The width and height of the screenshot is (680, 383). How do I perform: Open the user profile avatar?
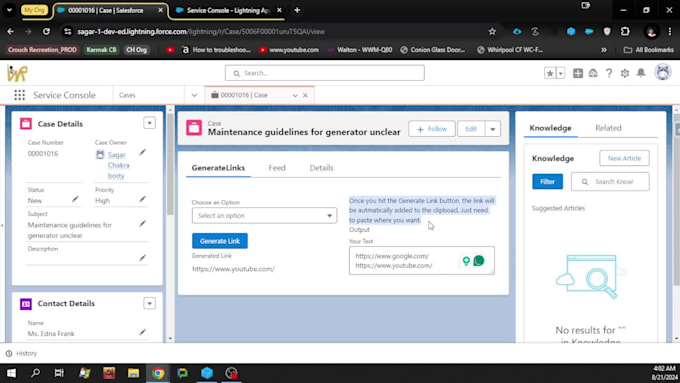663,72
